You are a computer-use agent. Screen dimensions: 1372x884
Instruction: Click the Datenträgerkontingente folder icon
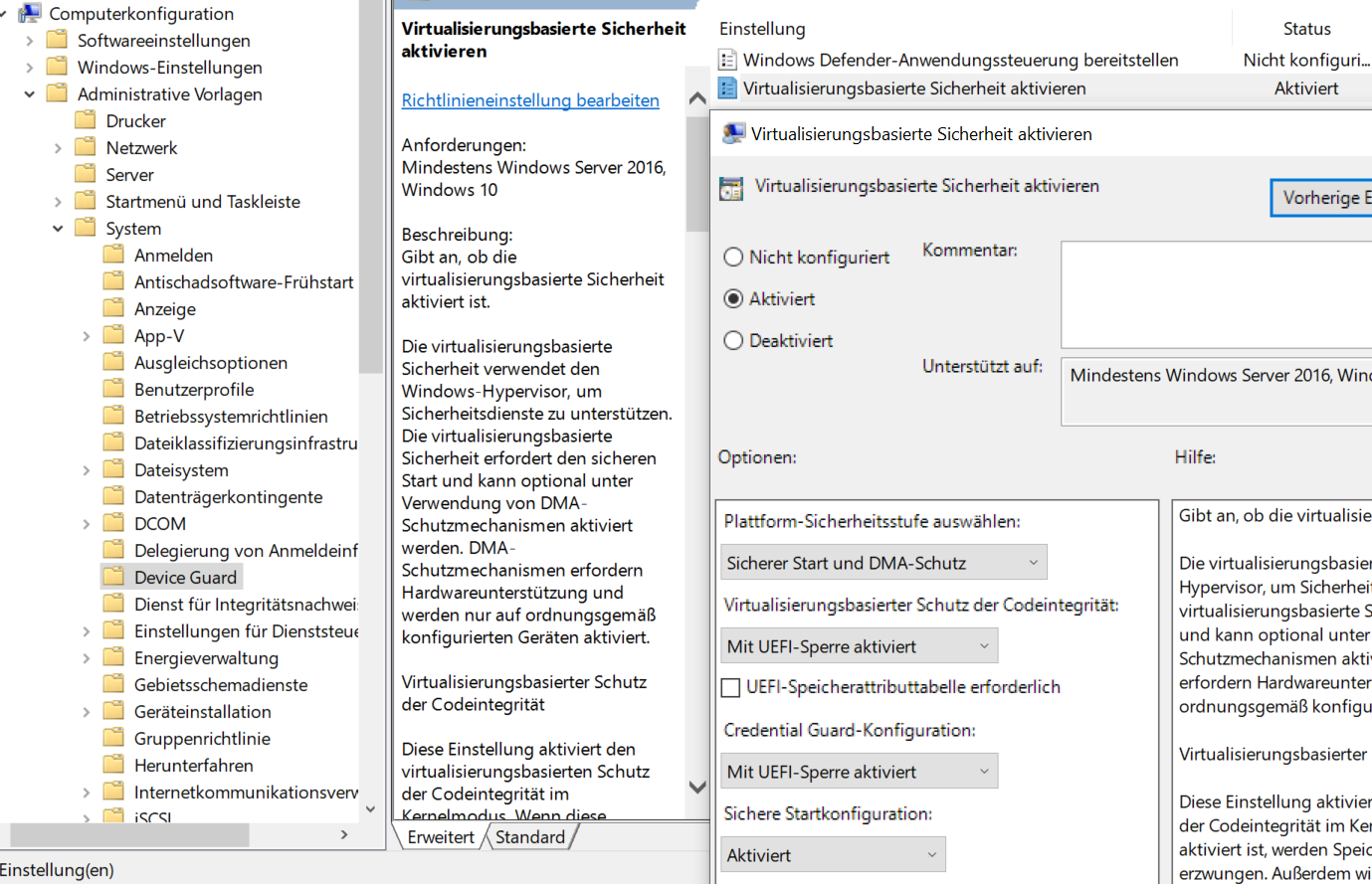click(113, 496)
